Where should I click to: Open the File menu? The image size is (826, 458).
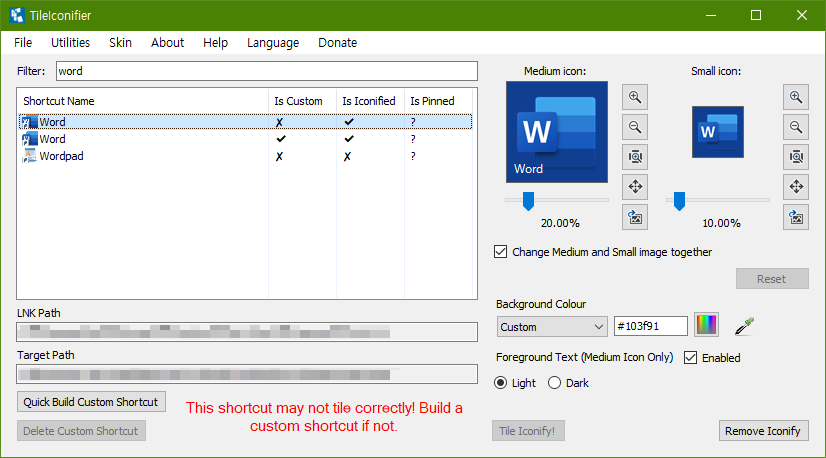[23, 43]
